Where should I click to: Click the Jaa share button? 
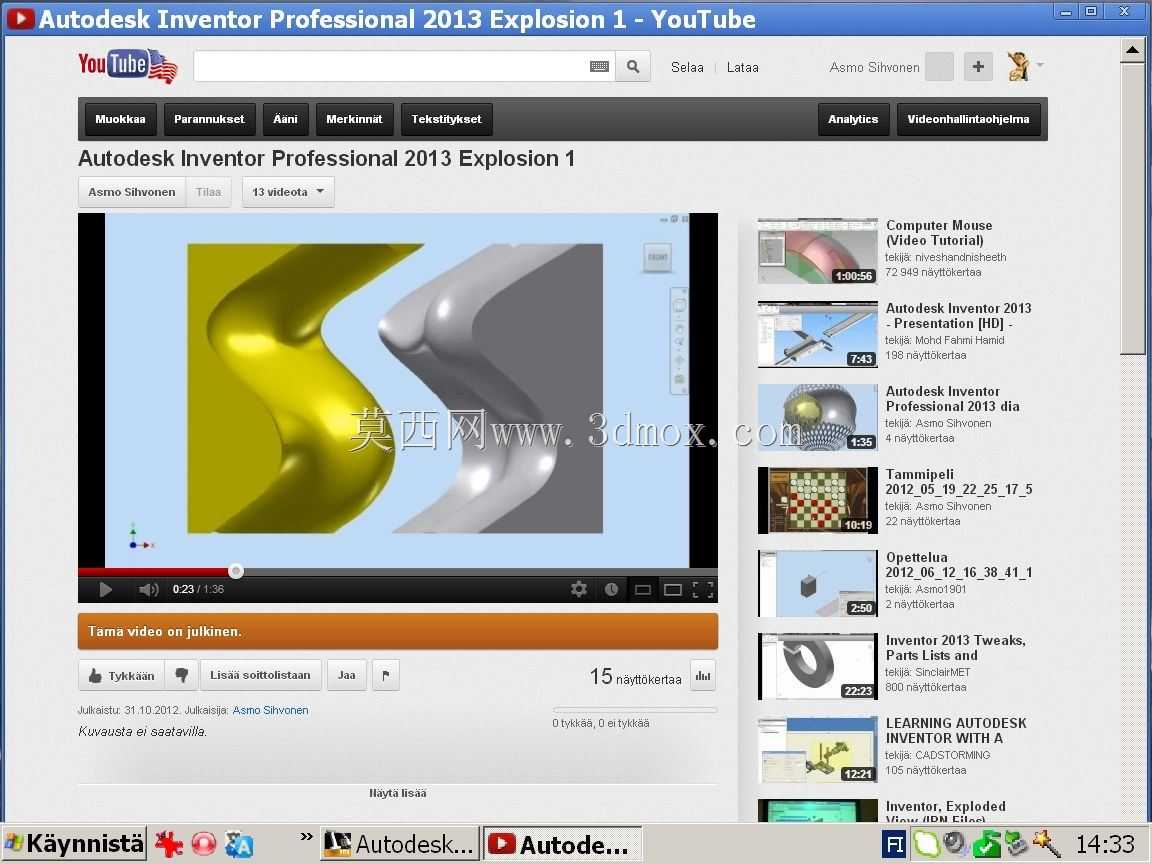(x=347, y=675)
